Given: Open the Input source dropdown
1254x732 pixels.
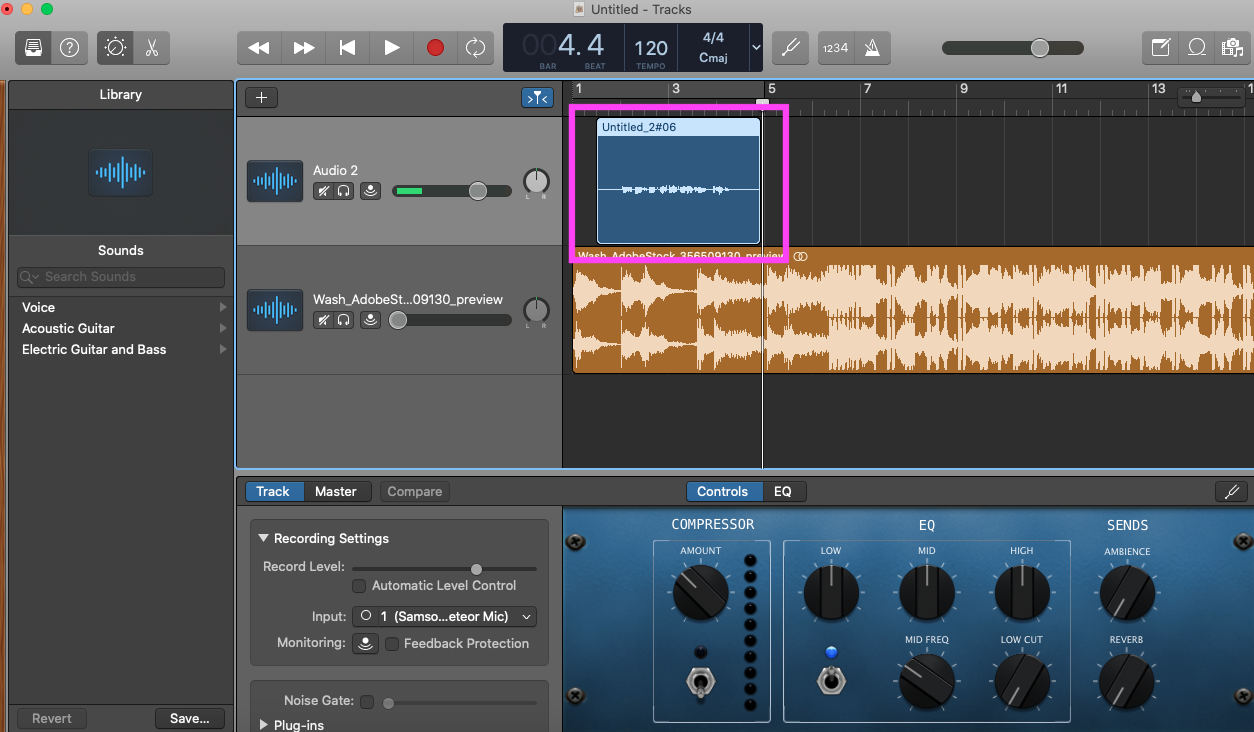Looking at the screenshot, I should 444,616.
